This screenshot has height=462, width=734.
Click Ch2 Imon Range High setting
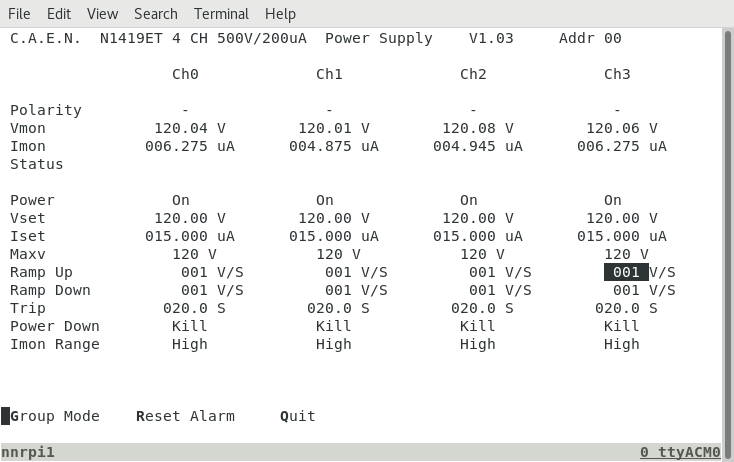point(477,345)
